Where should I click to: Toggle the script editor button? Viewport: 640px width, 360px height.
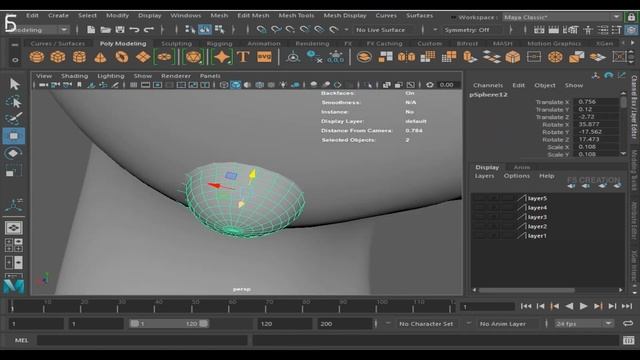point(629,340)
